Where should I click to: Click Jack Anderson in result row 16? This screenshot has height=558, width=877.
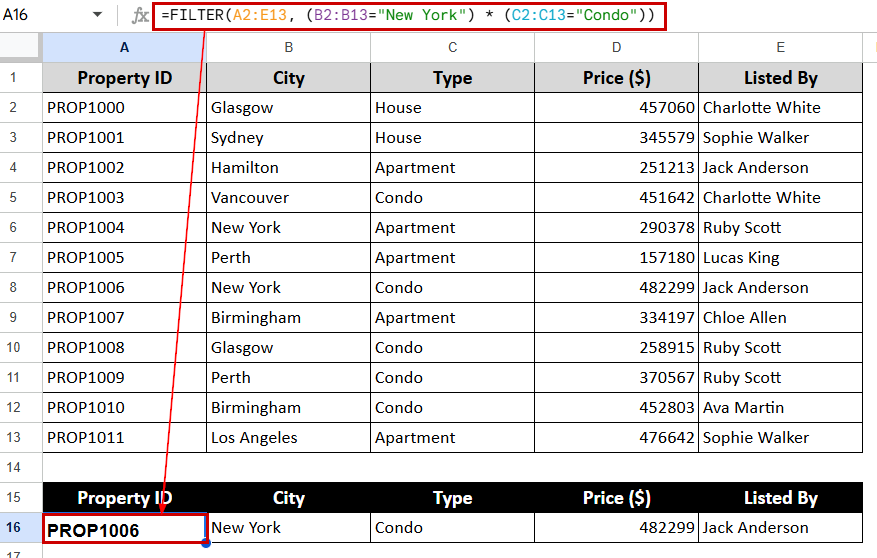[x=780, y=527]
